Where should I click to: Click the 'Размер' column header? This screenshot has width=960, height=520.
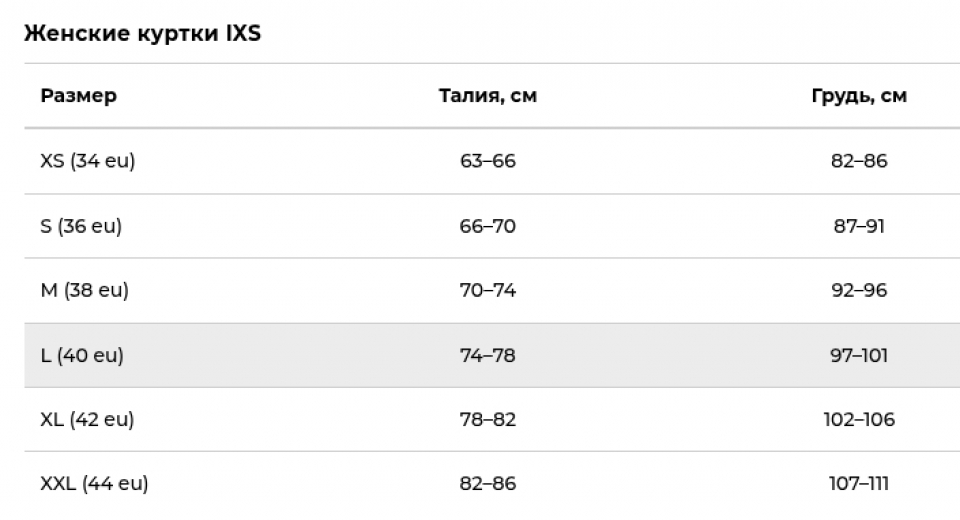[78, 96]
